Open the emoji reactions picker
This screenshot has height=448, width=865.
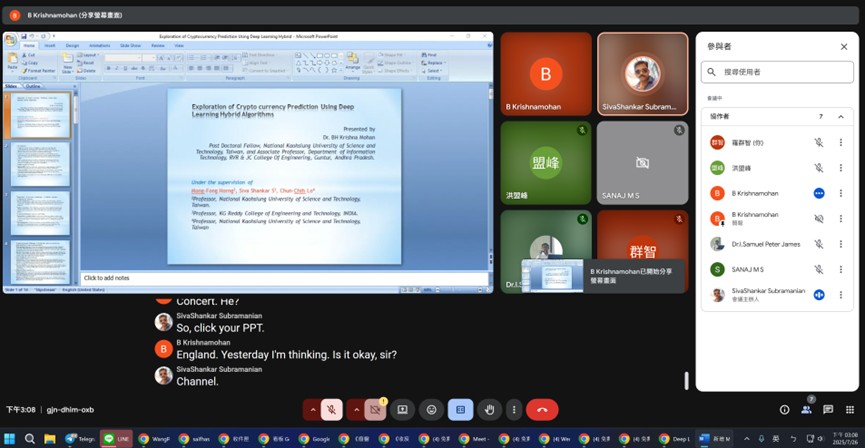(431, 409)
